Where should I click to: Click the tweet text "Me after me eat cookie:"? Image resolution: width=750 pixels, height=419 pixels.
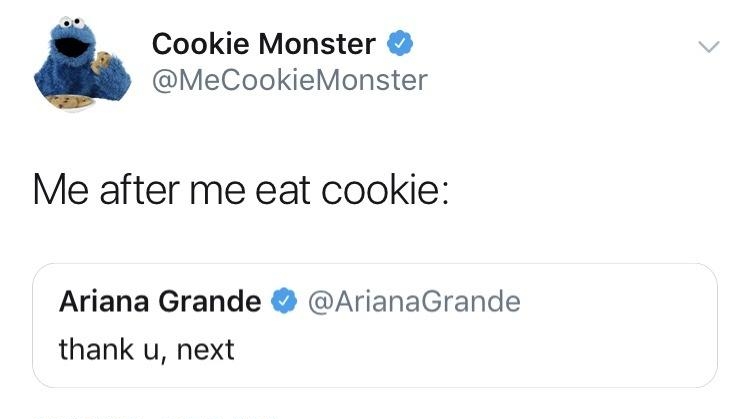[x=240, y=189]
